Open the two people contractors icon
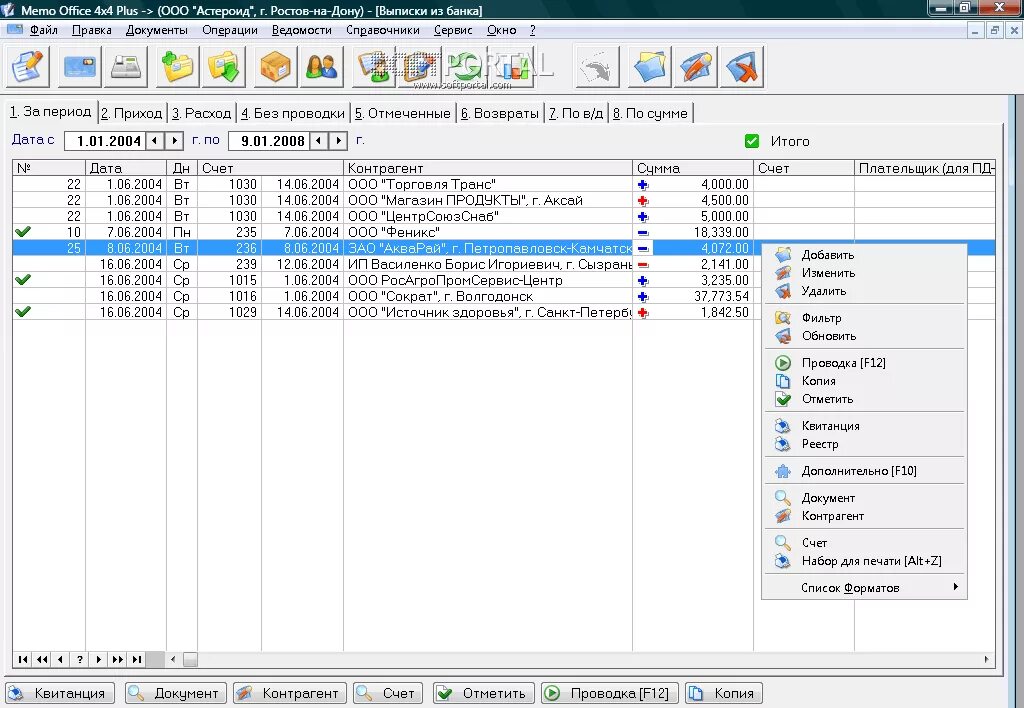Image resolution: width=1024 pixels, height=708 pixels. (x=321, y=66)
